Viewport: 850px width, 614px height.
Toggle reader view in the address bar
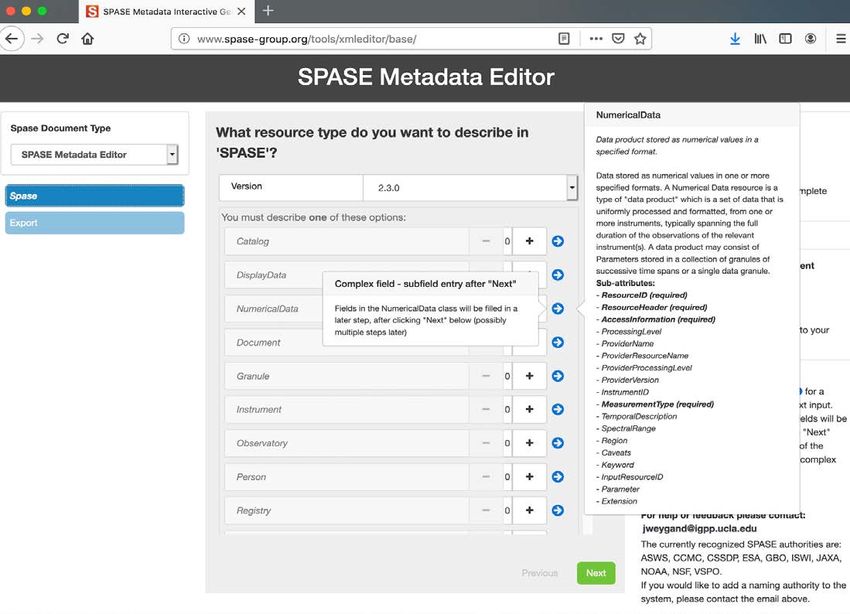point(564,38)
